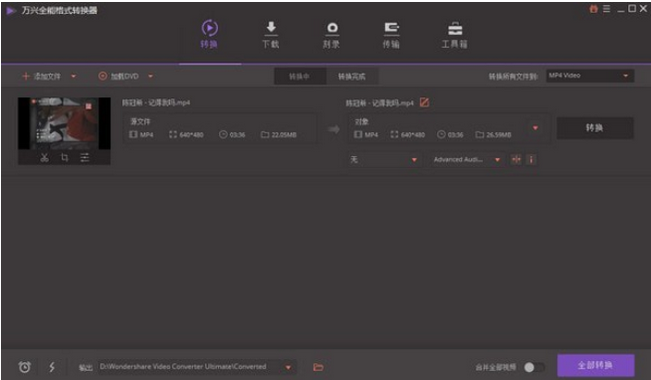
Task: Expand the target format red arrow
Action: pyautogui.click(x=535, y=128)
